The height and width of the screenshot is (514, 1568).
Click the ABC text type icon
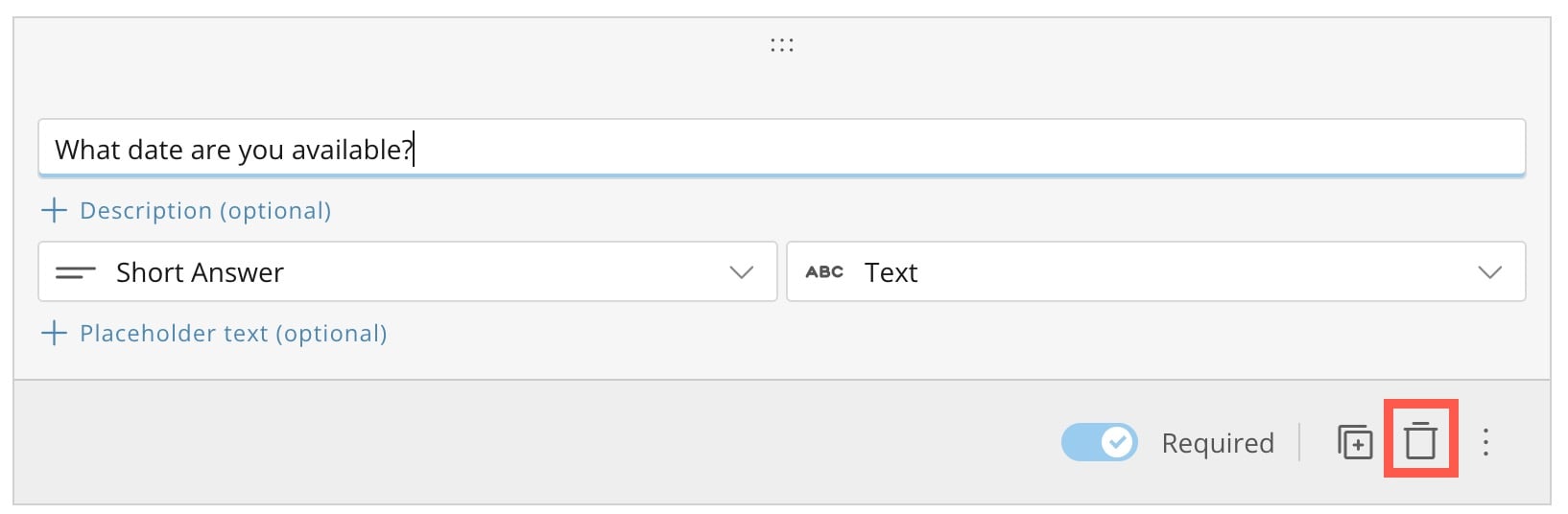[824, 272]
